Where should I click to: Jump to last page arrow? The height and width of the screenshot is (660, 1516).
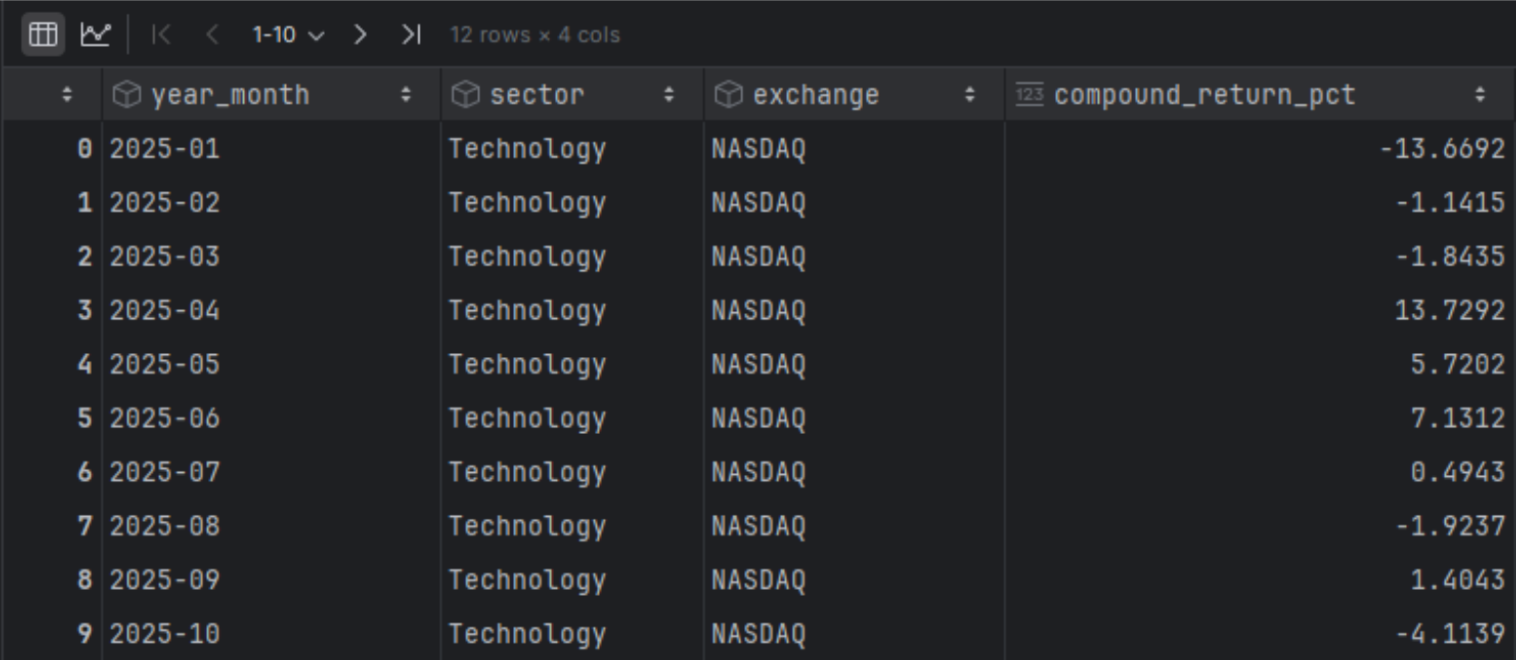click(x=410, y=35)
